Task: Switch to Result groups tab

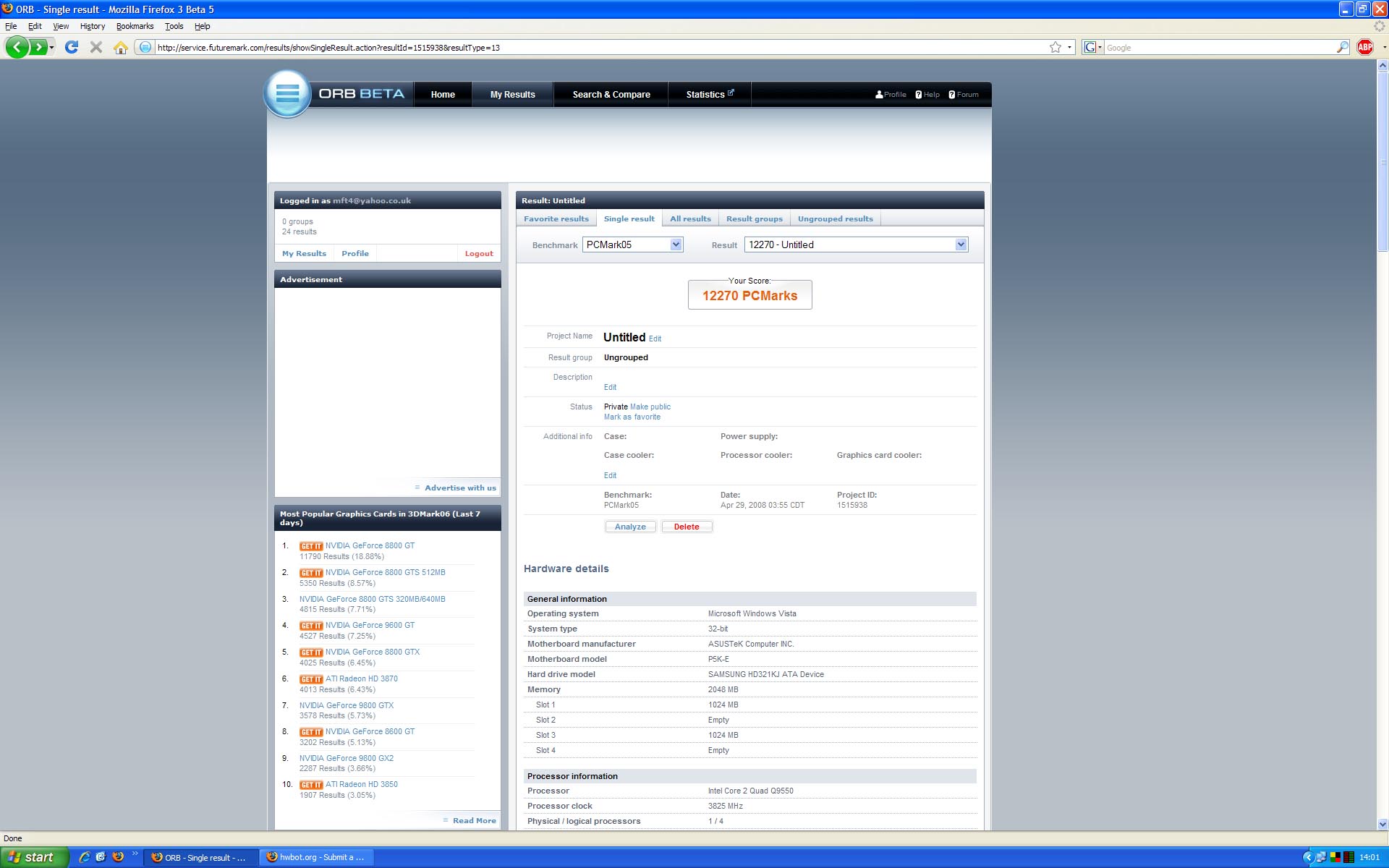Action: coord(755,218)
